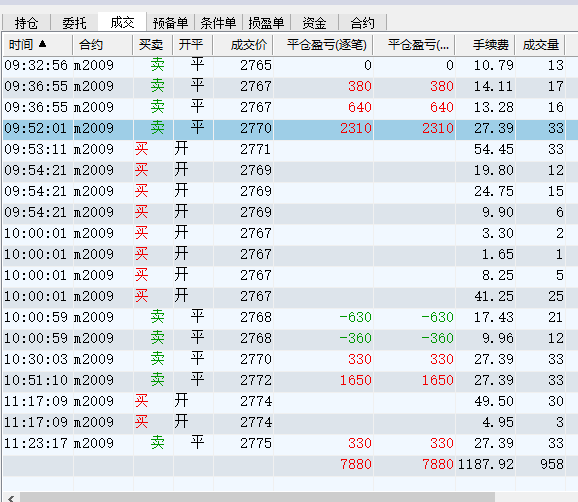Sort by the 手续费 column header

[485, 45]
